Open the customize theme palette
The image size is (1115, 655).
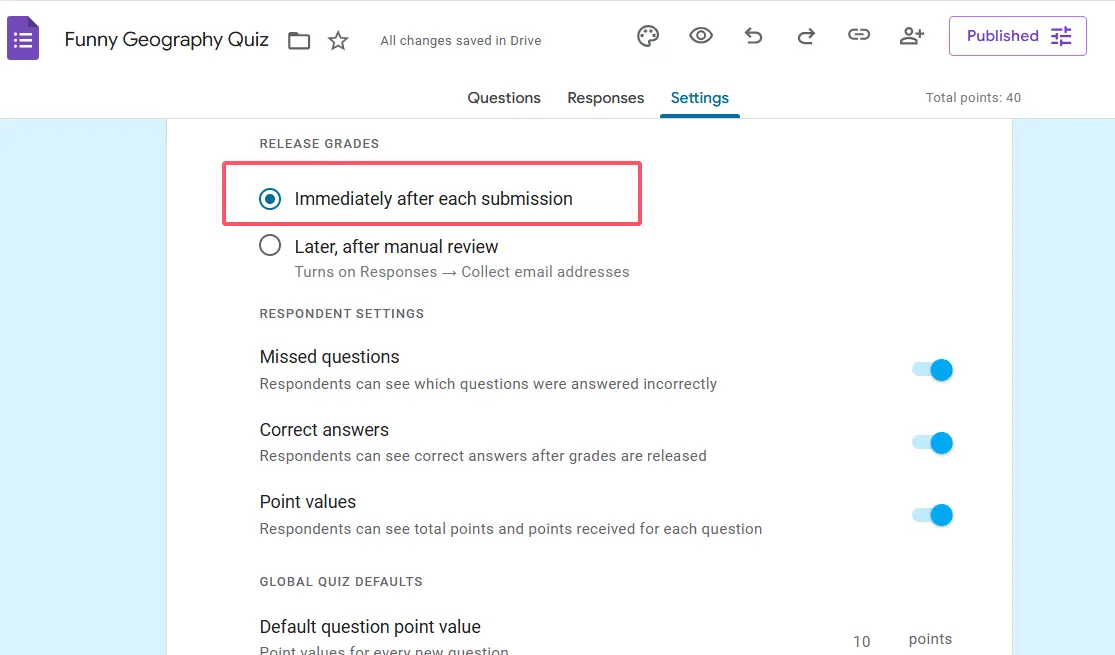(x=648, y=36)
